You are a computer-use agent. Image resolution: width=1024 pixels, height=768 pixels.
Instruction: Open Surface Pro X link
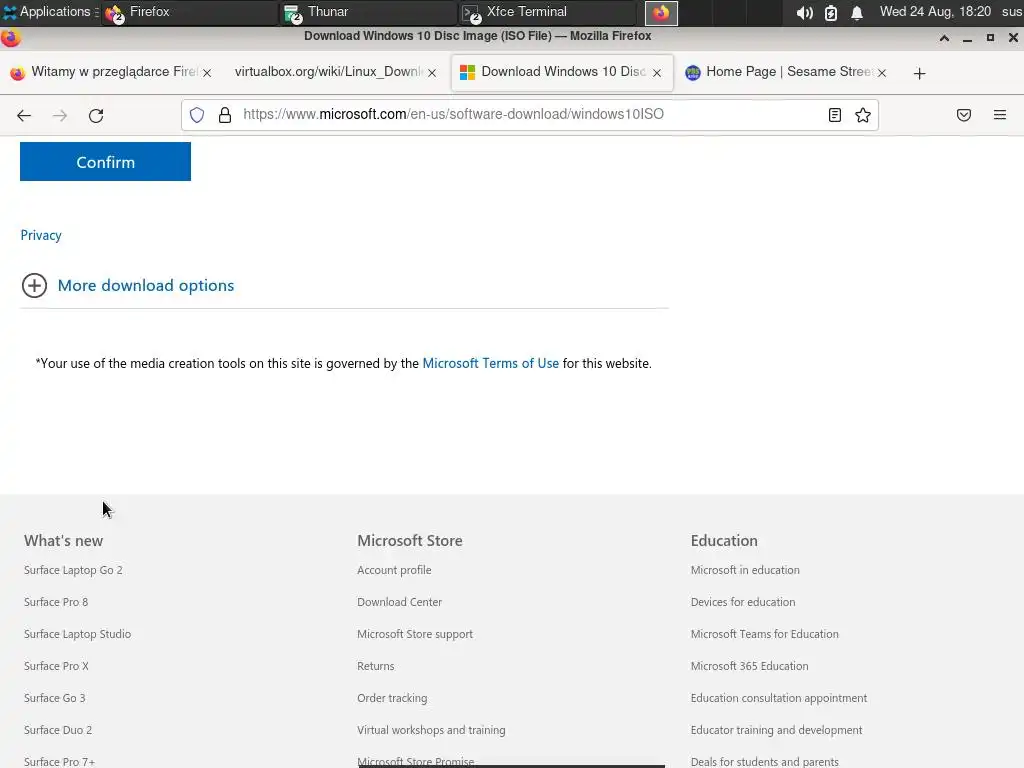56,666
